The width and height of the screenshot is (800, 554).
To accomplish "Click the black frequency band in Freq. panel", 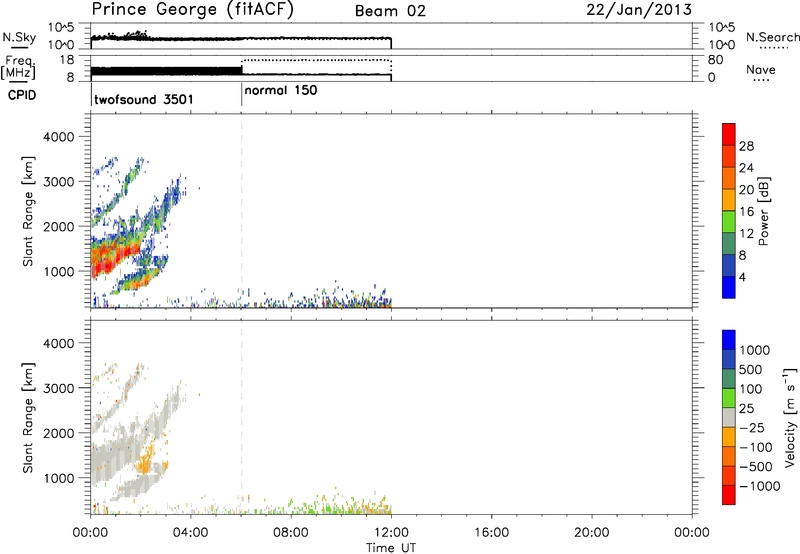I will click(x=166, y=71).
